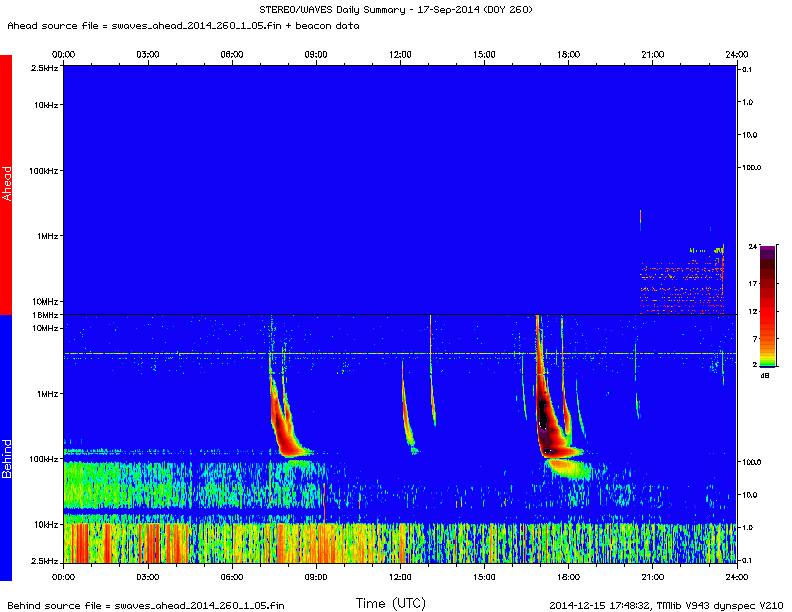Click the 2.5kHz label of the Behind panel
Screen dimensions: 792x612
coord(44,561)
